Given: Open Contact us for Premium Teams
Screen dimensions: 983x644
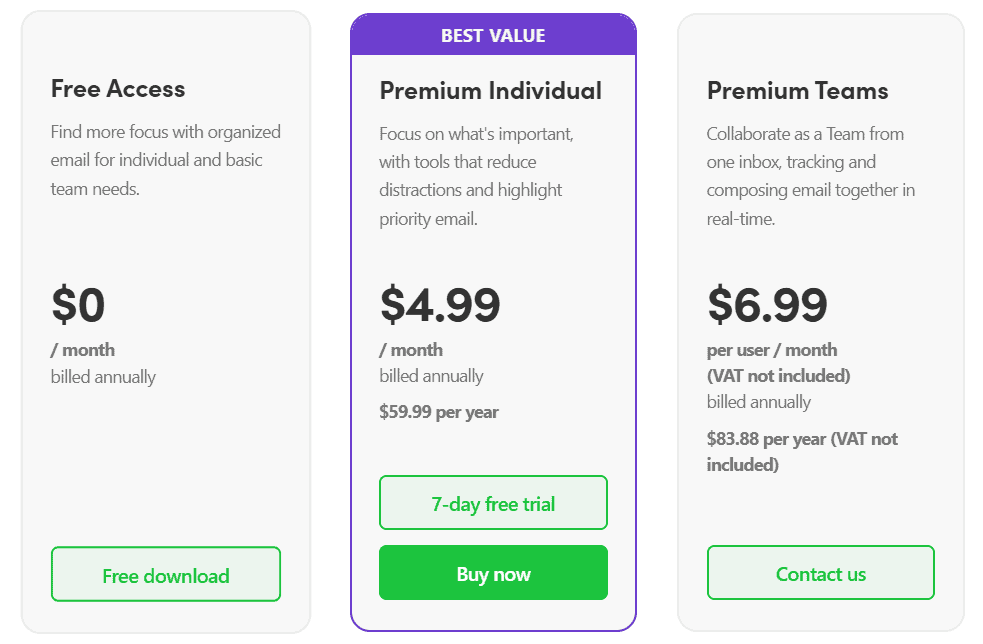Looking at the screenshot, I should coord(821,573).
